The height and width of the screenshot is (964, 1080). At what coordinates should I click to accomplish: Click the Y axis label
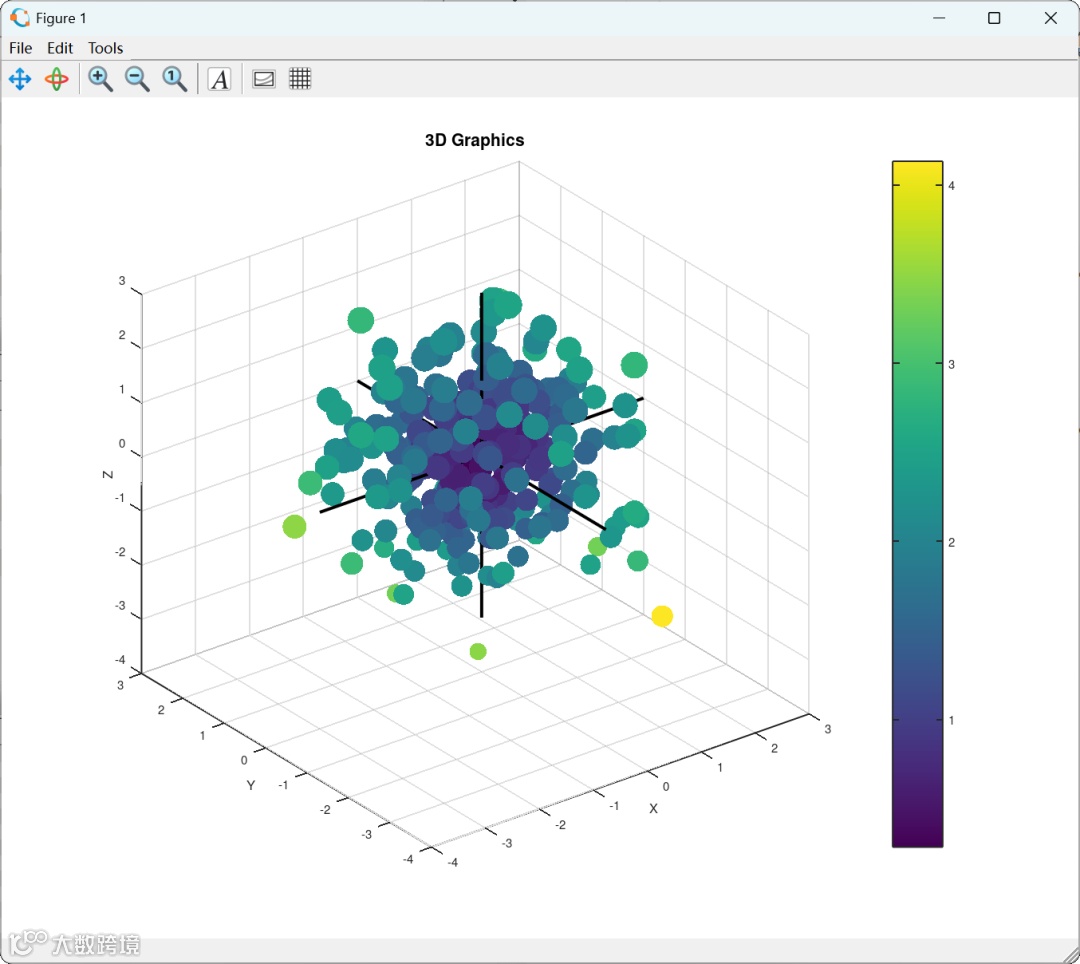(251, 786)
